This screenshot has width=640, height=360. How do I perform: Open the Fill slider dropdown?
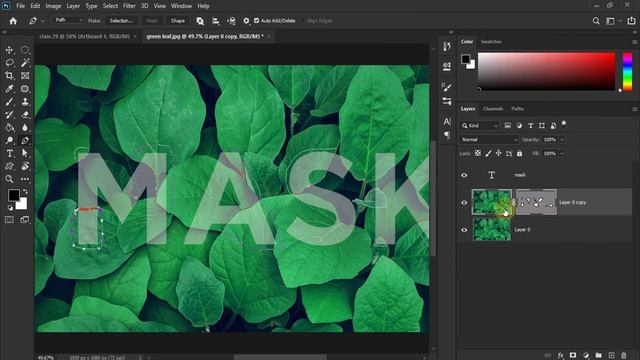(x=562, y=153)
